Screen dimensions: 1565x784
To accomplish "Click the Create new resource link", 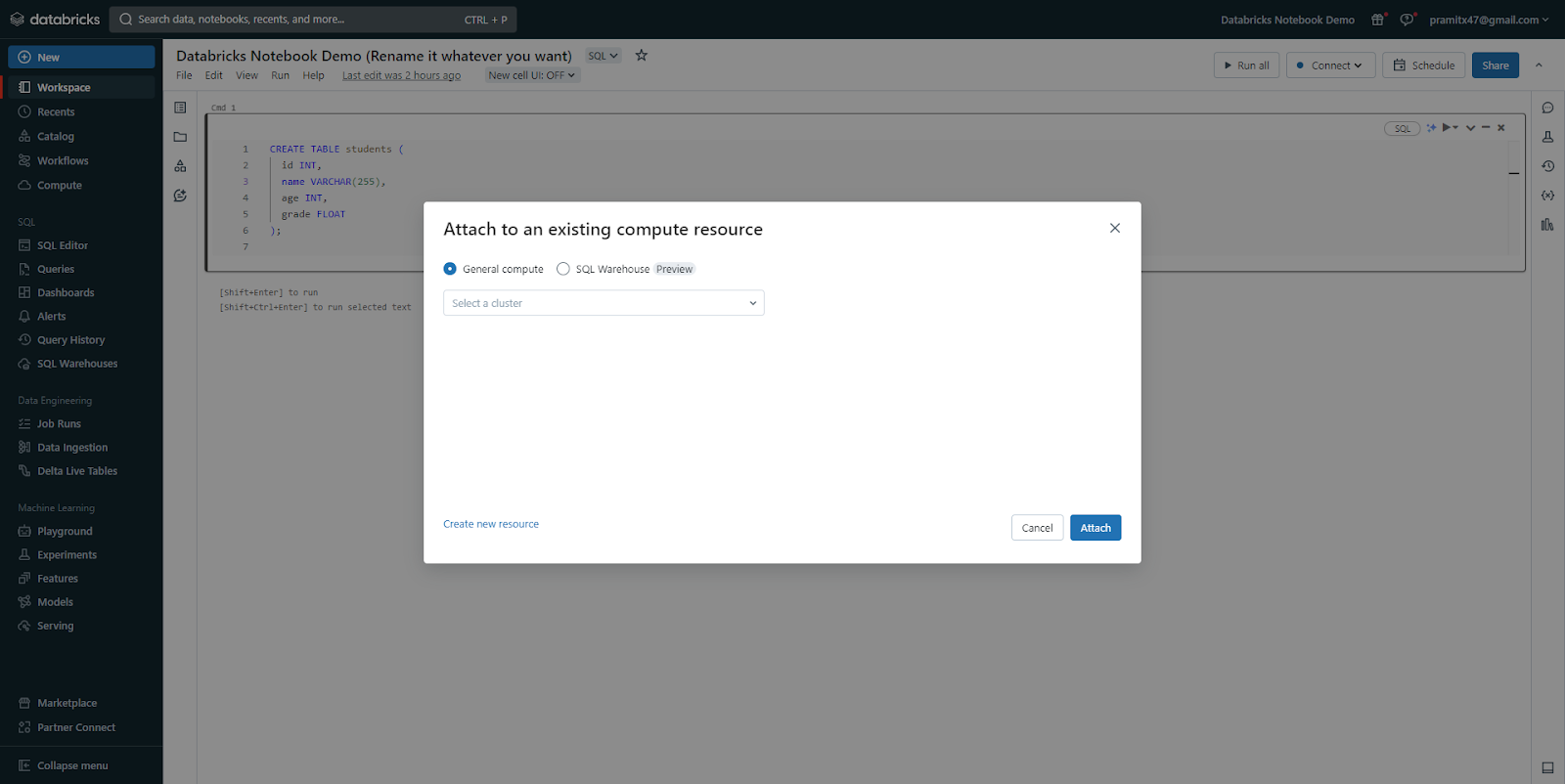I will 491,524.
